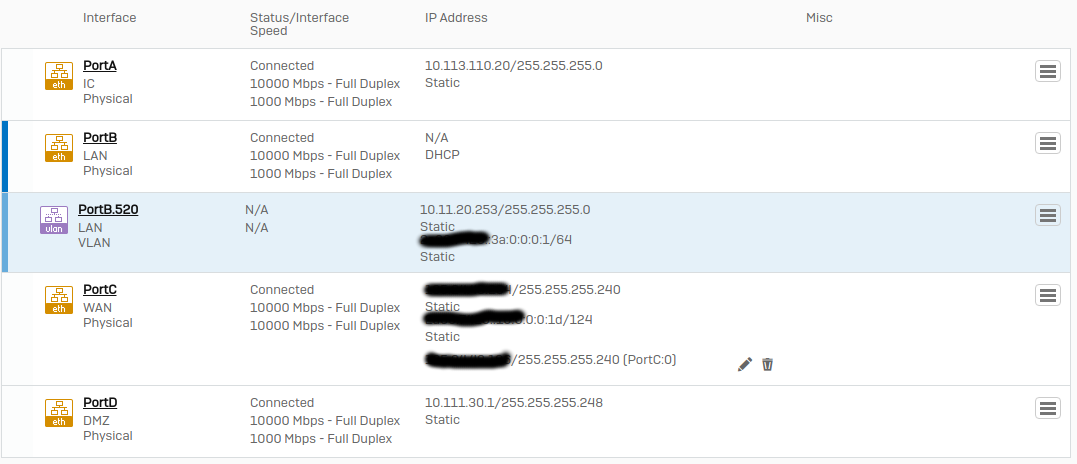The width and height of the screenshot is (1077, 464).
Task: Click the PortB.520 VLAN icon
Action: coord(54,220)
